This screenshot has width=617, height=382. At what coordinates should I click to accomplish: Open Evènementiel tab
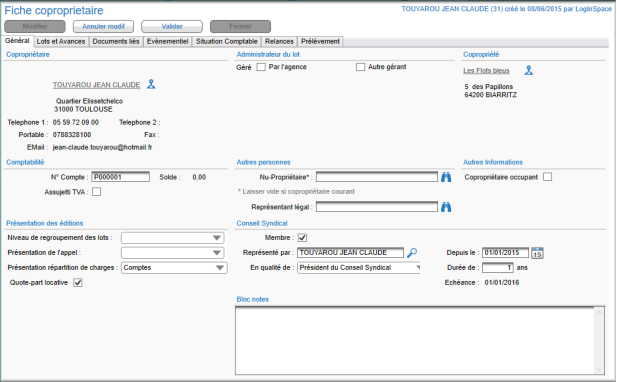(168, 41)
